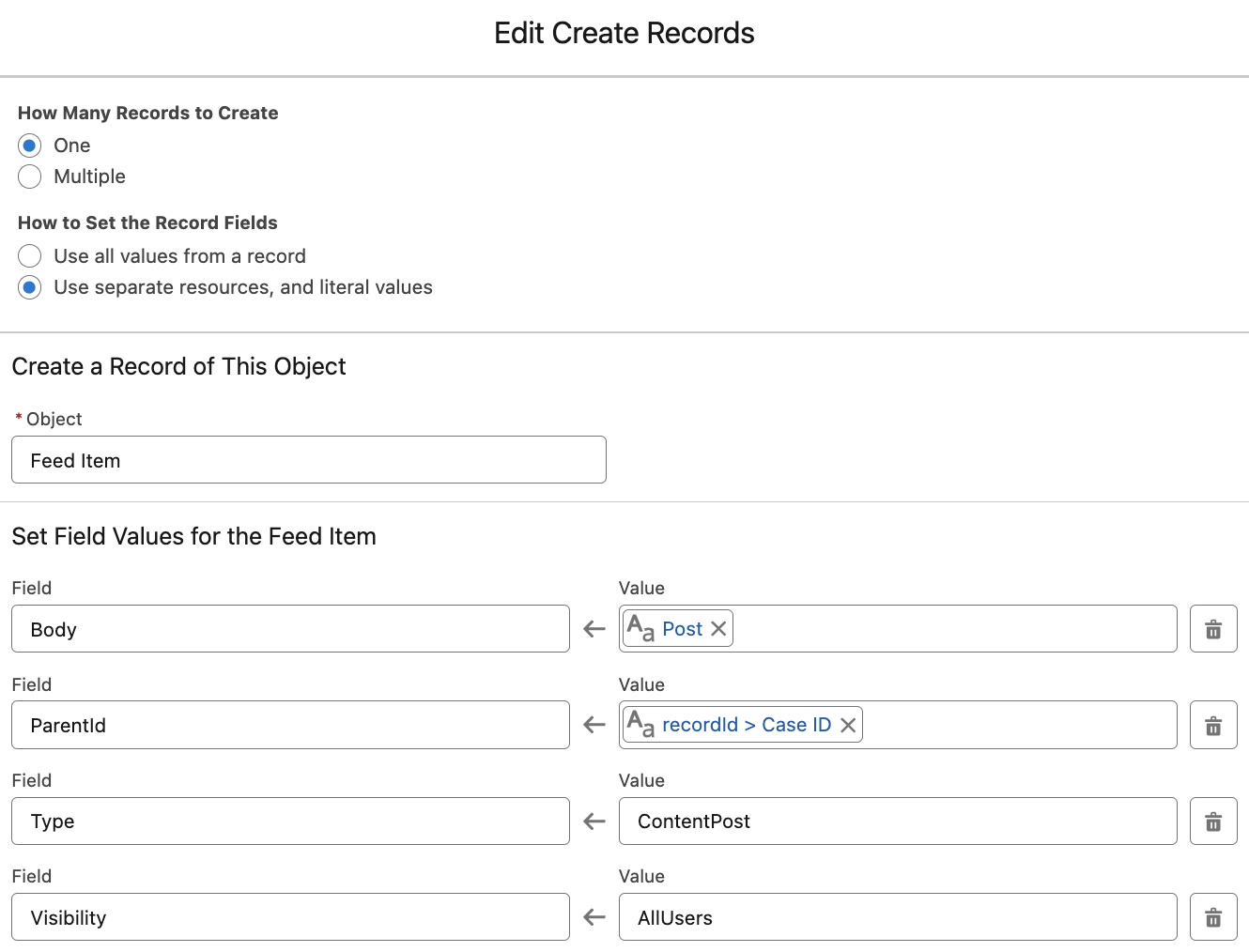Delete the Visibility field assignment row
Viewport: 1249px width, 952px height.
point(1212,916)
